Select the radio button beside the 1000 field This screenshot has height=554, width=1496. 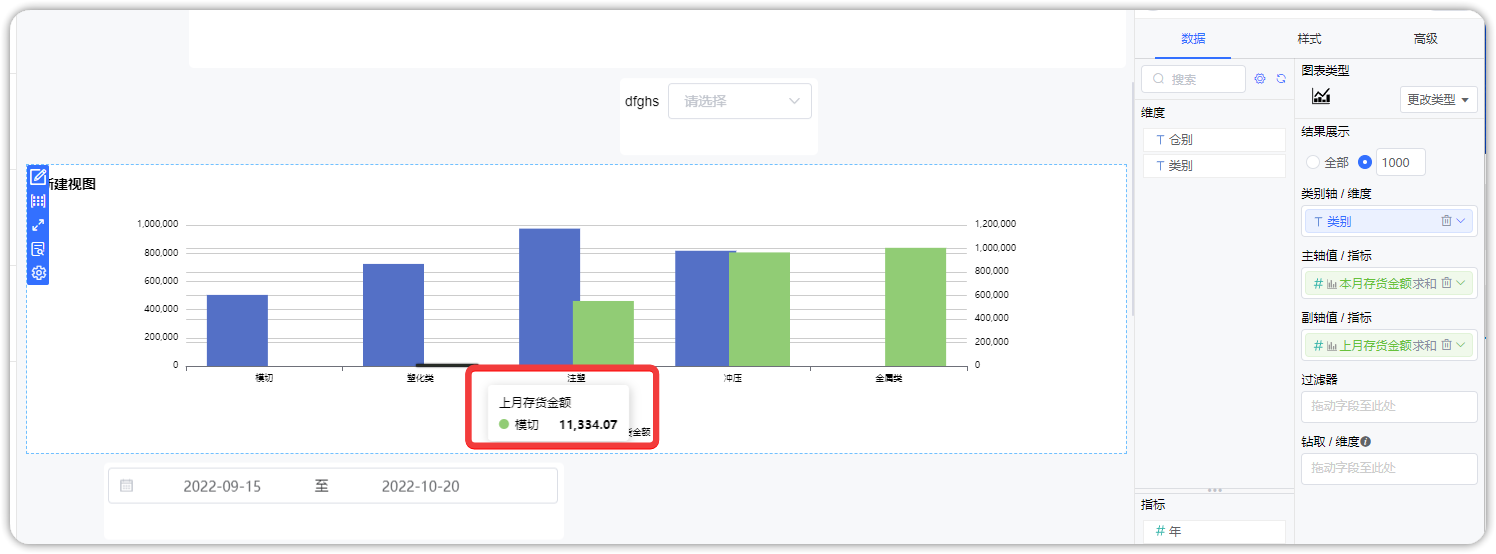click(1365, 162)
